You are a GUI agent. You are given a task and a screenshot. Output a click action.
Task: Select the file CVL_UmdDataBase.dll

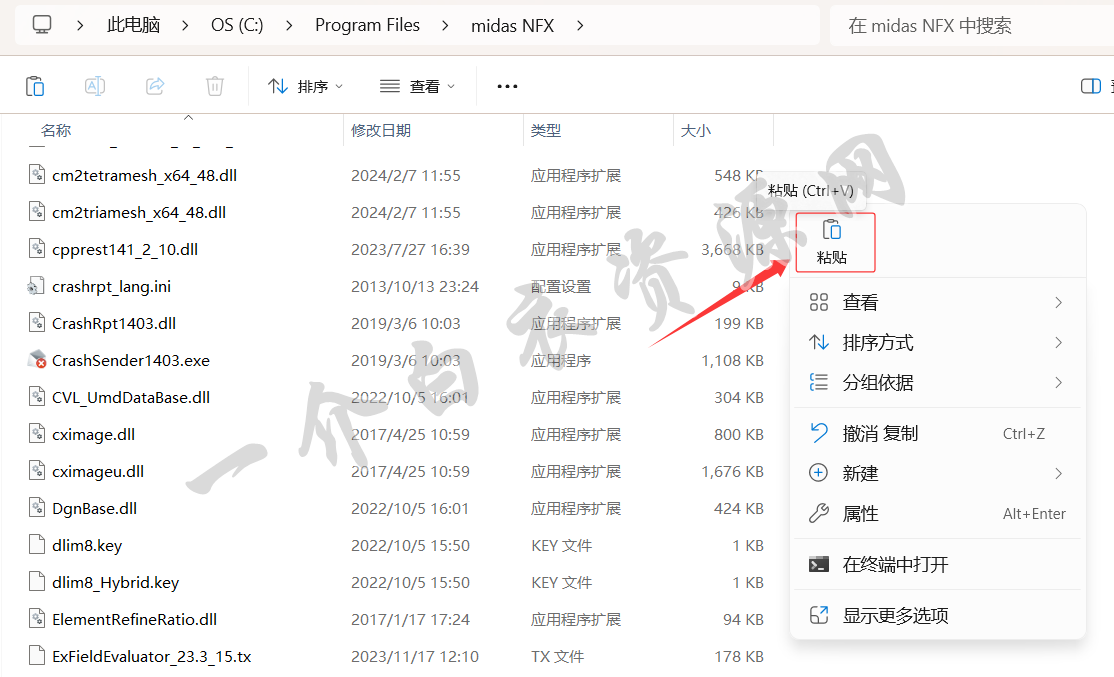[x=131, y=397]
